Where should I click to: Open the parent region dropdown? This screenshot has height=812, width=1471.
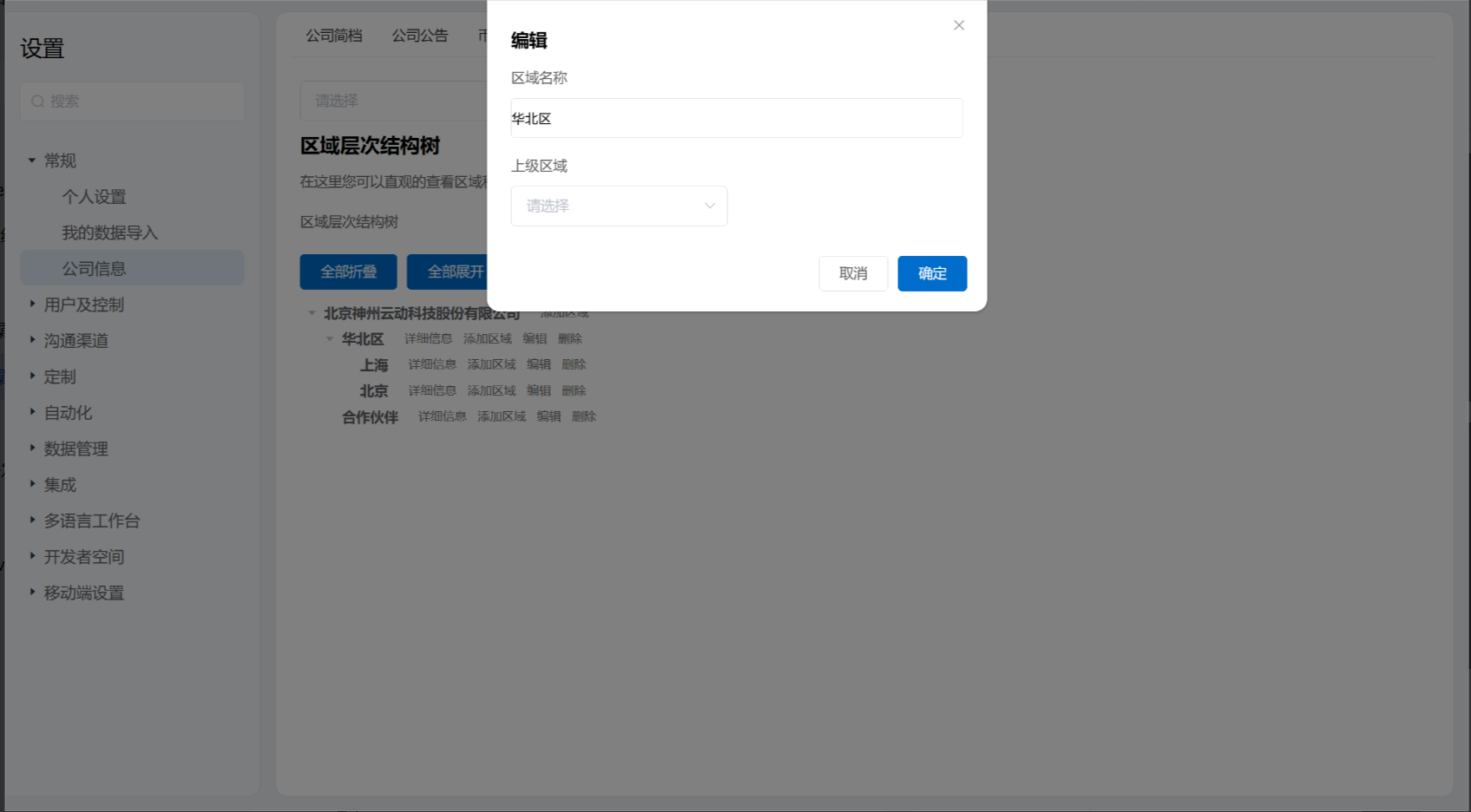619,206
